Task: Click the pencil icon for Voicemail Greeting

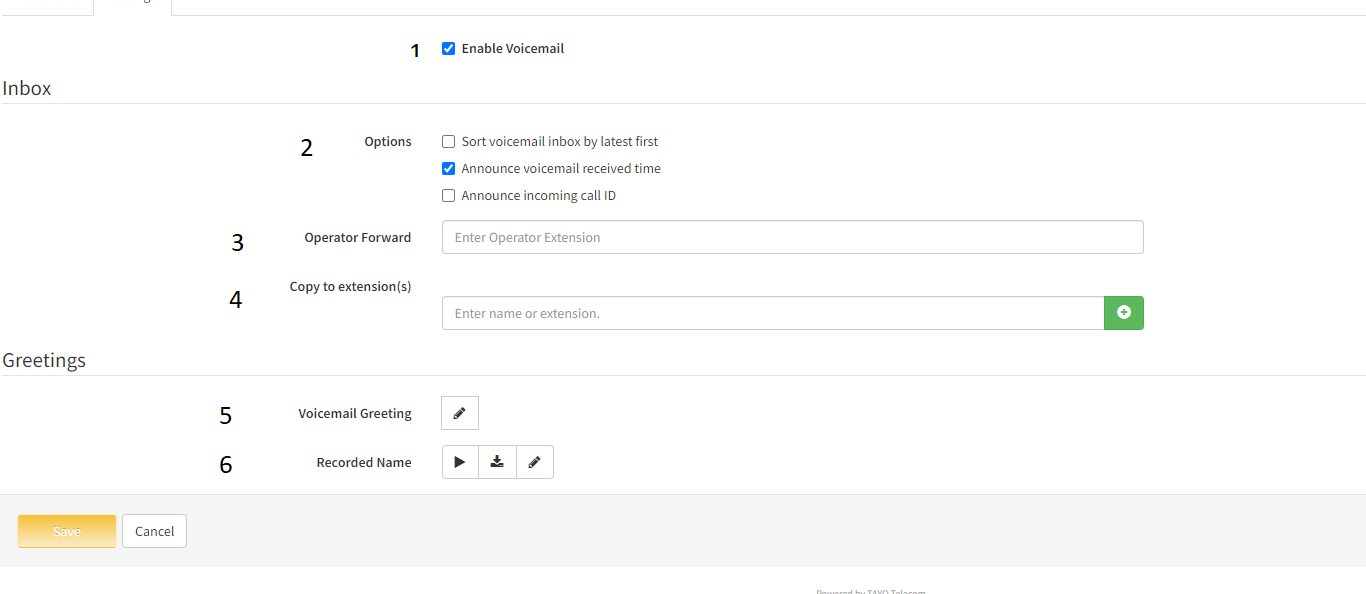Action: click(460, 413)
